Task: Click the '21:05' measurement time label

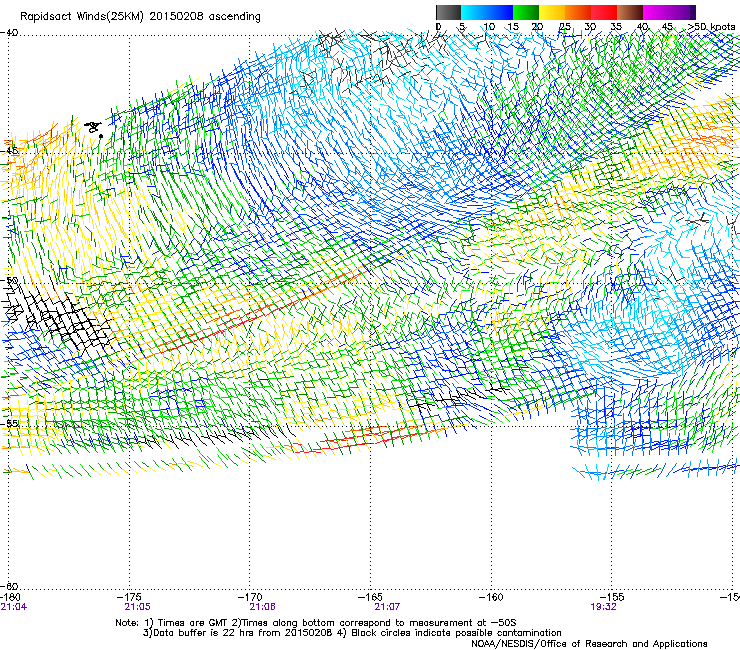Action: (137, 607)
